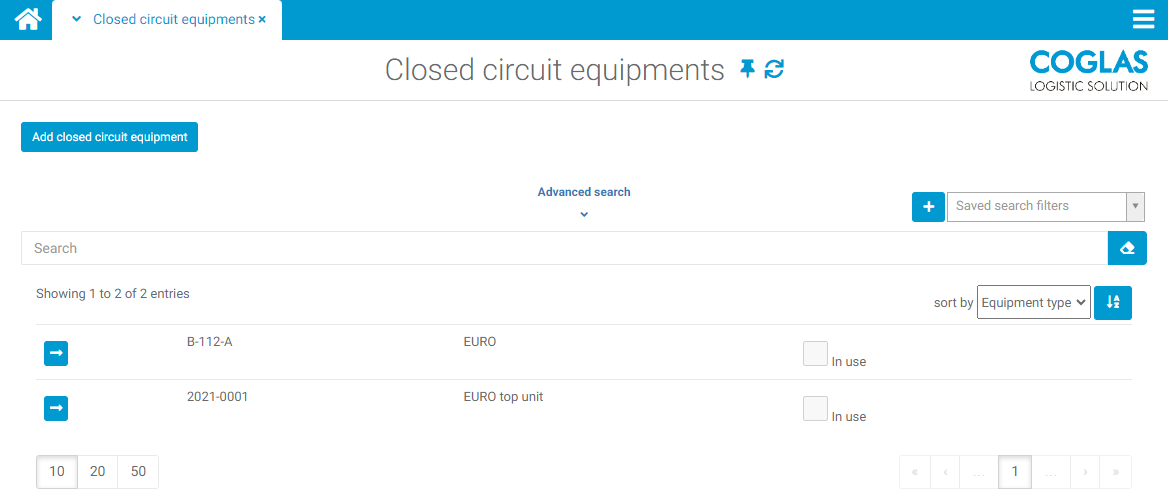Click Add closed circuit equipment button

click(x=110, y=137)
